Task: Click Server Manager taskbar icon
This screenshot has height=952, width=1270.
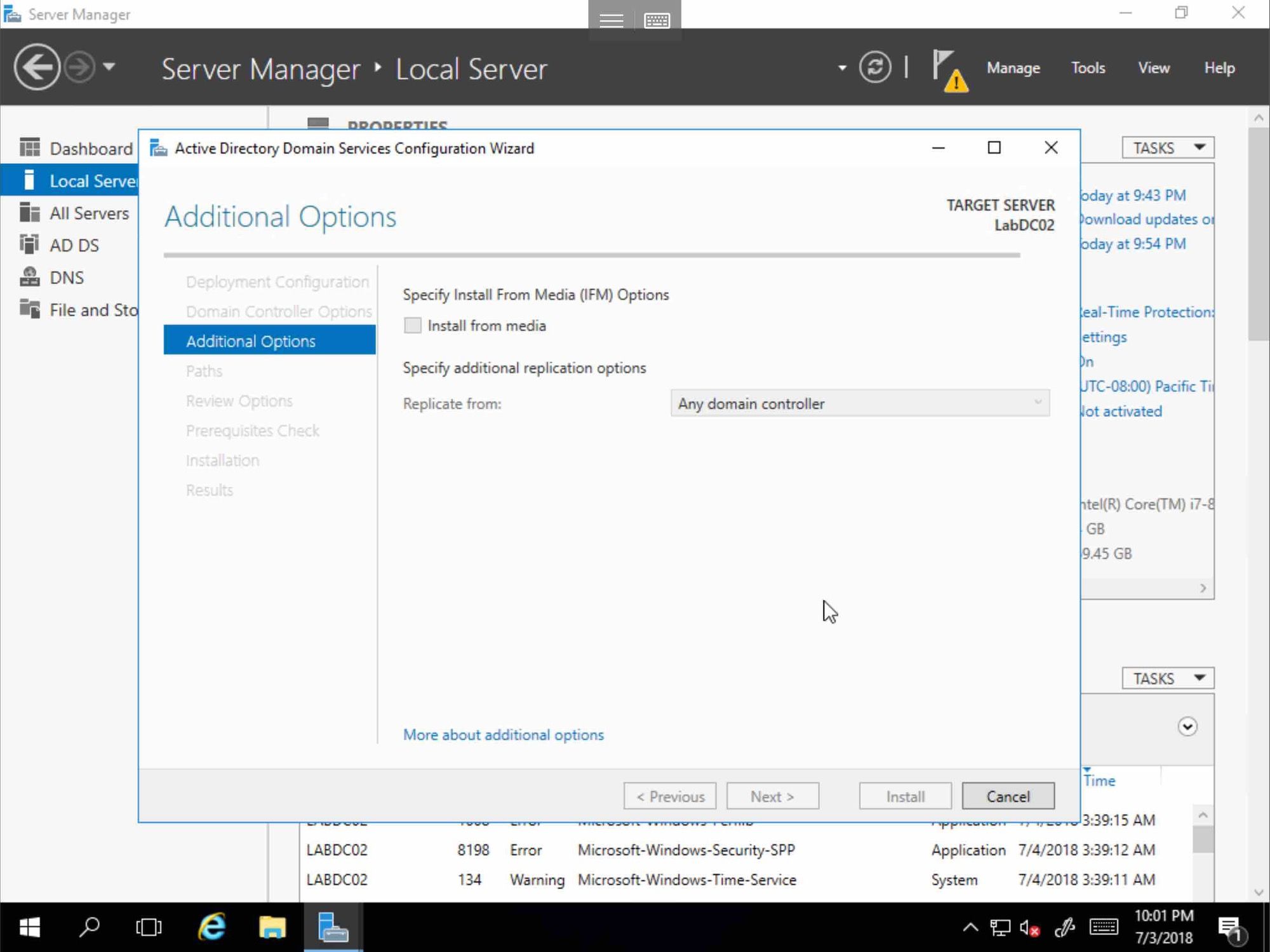Action: pyautogui.click(x=333, y=927)
